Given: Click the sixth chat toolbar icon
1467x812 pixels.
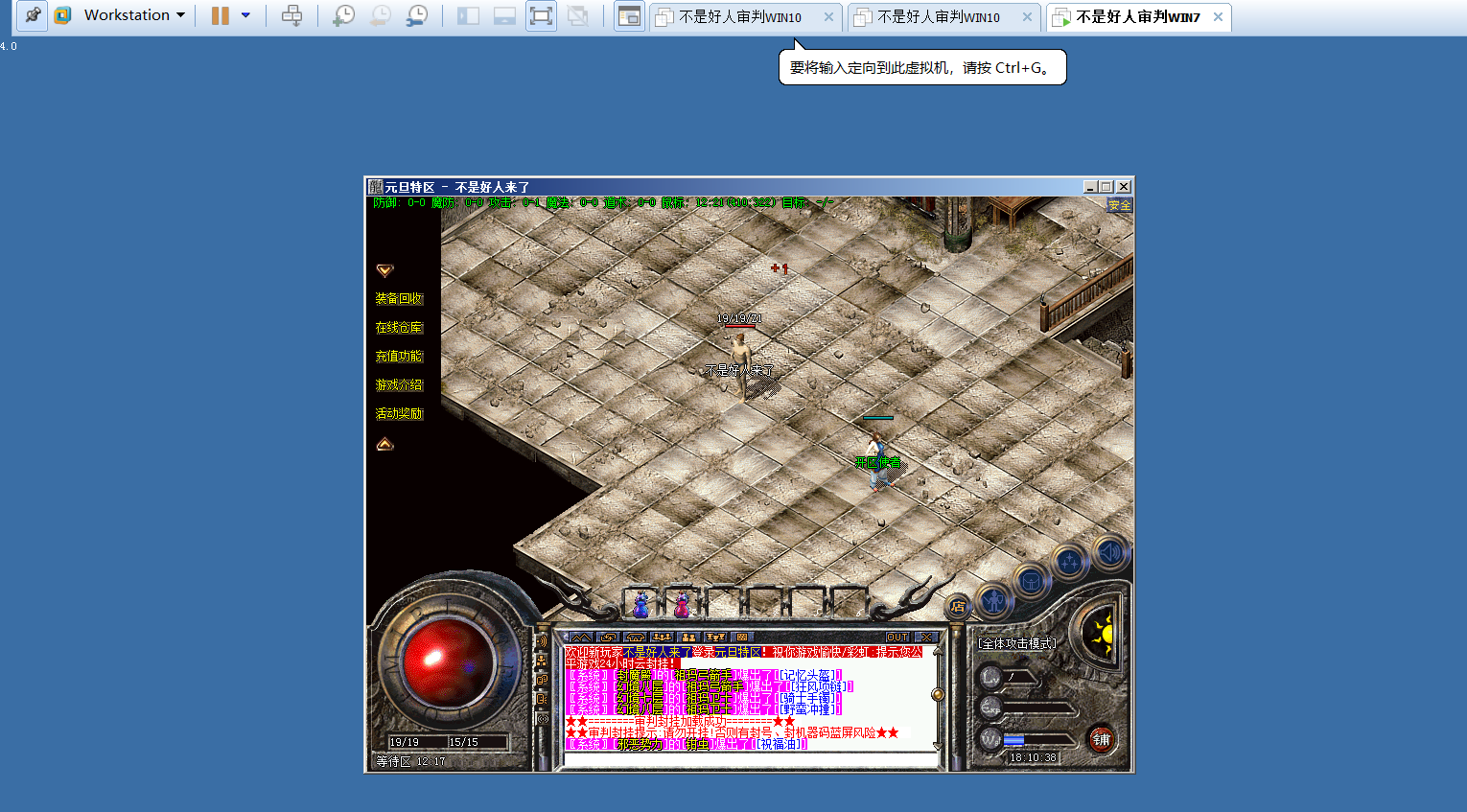Looking at the screenshot, I should pyautogui.click(x=715, y=637).
